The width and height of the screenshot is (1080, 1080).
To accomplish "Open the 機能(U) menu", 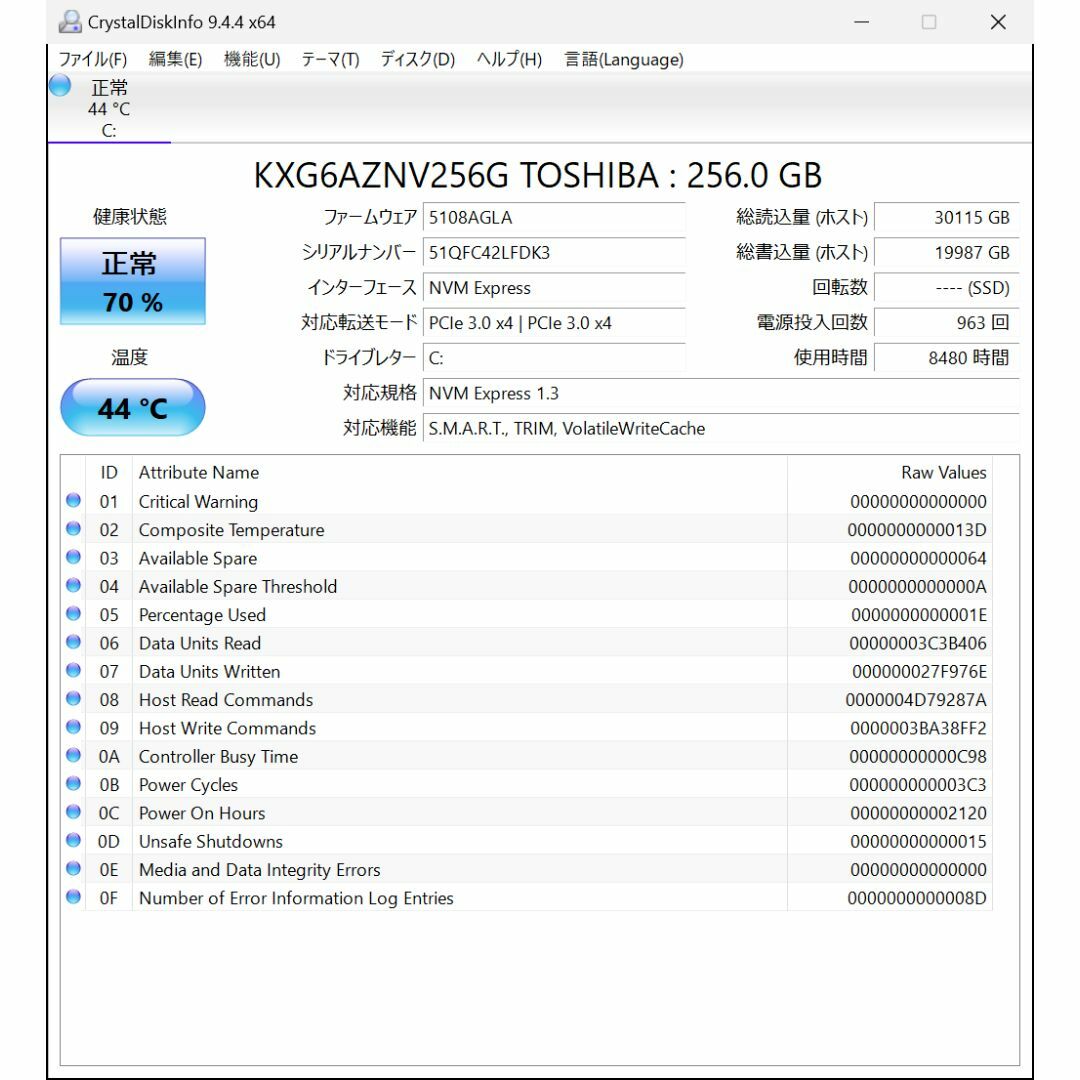I will pyautogui.click(x=252, y=60).
